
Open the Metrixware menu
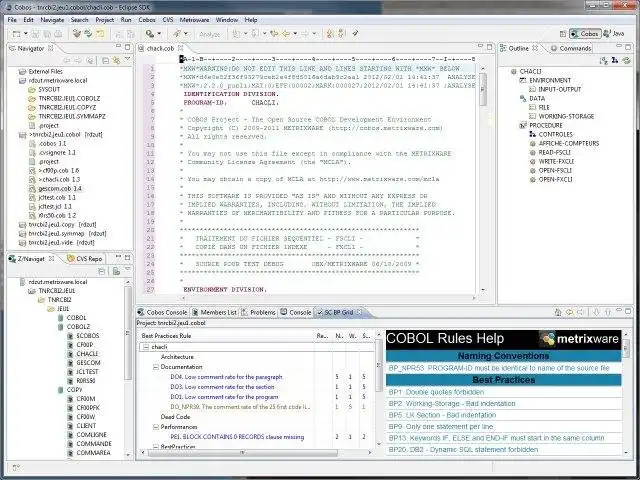pyautogui.click(x=194, y=20)
